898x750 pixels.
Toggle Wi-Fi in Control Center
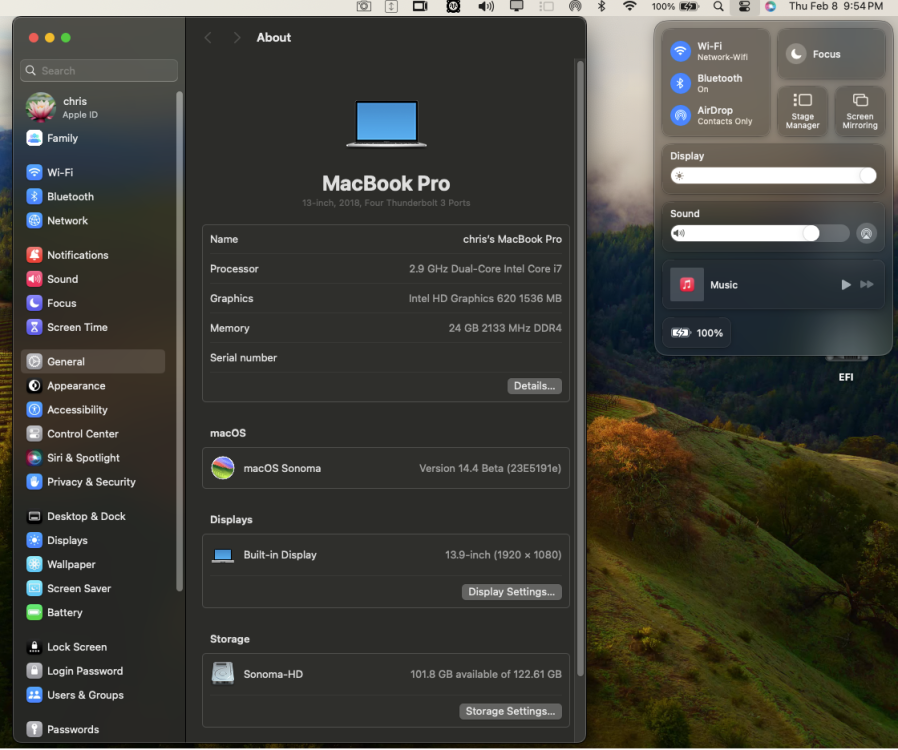pos(680,51)
